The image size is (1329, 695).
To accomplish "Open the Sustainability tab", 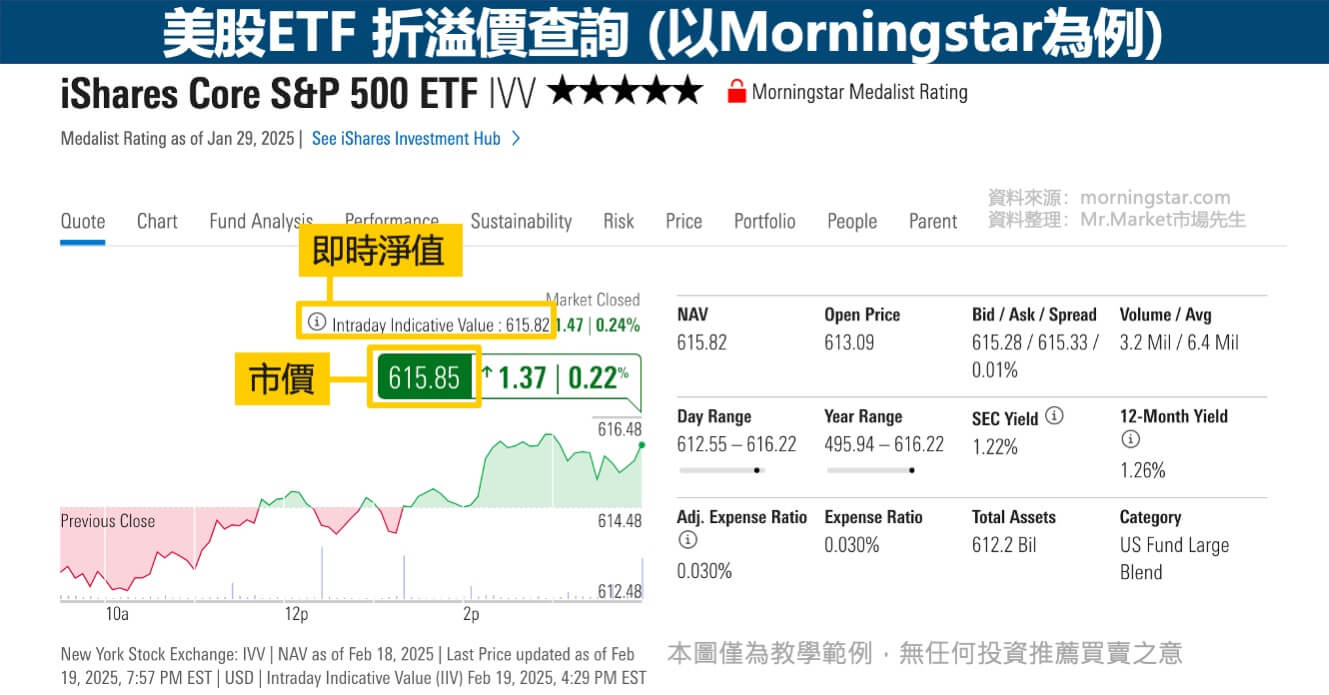I will [521, 221].
